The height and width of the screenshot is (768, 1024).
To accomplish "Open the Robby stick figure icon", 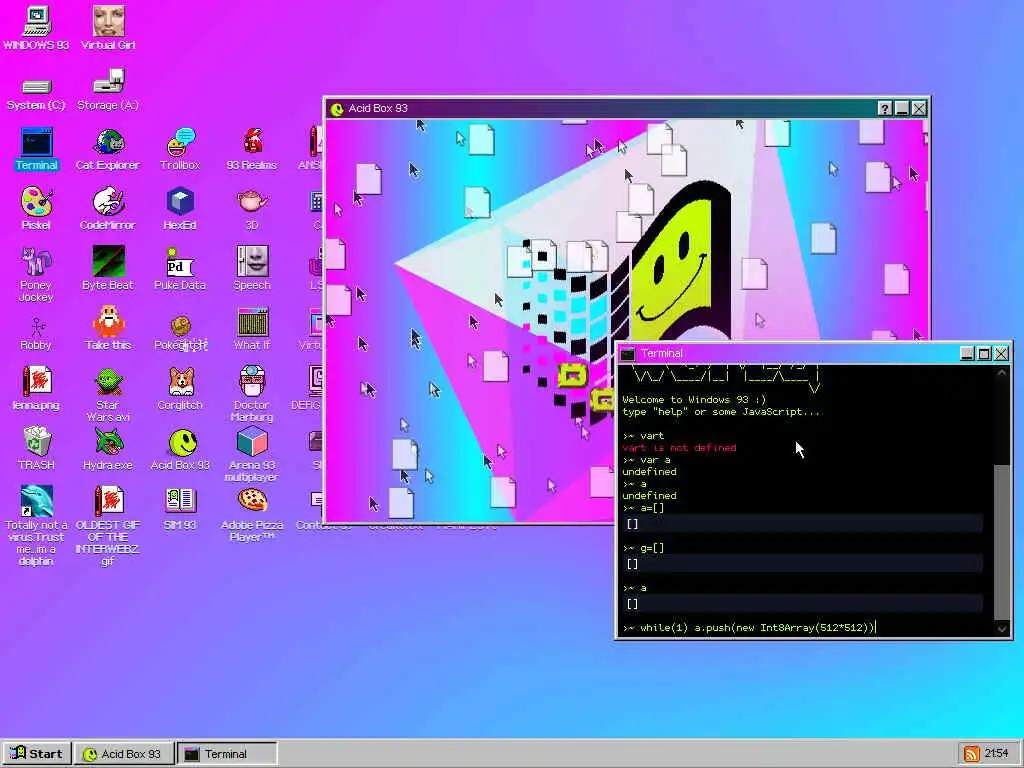I will coord(36,333).
